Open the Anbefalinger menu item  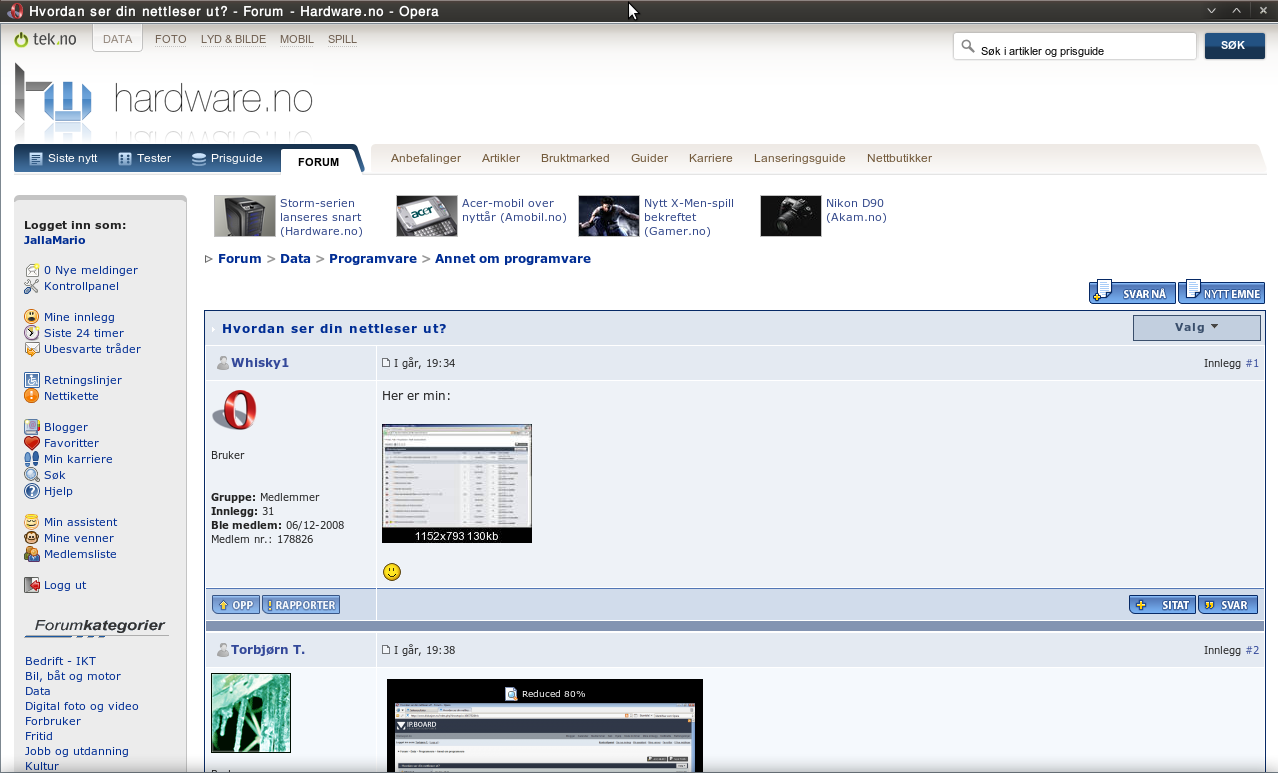click(x=426, y=158)
